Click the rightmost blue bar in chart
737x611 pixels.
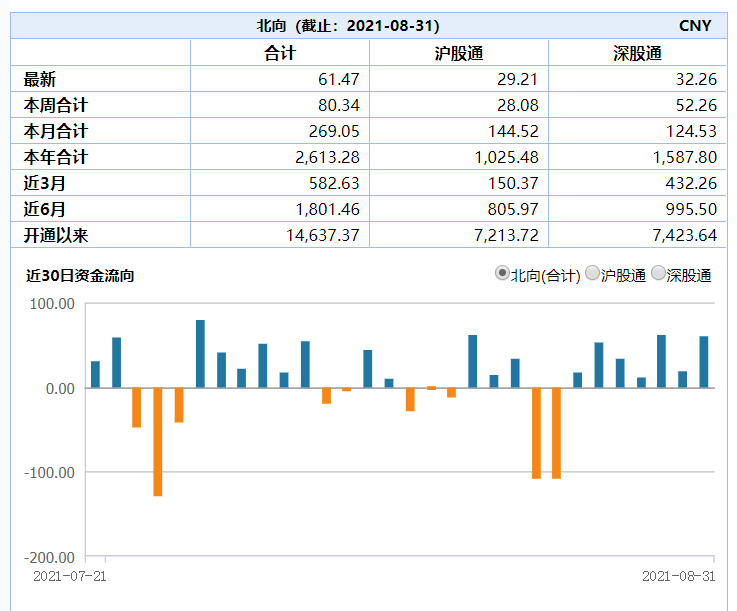(704, 362)
